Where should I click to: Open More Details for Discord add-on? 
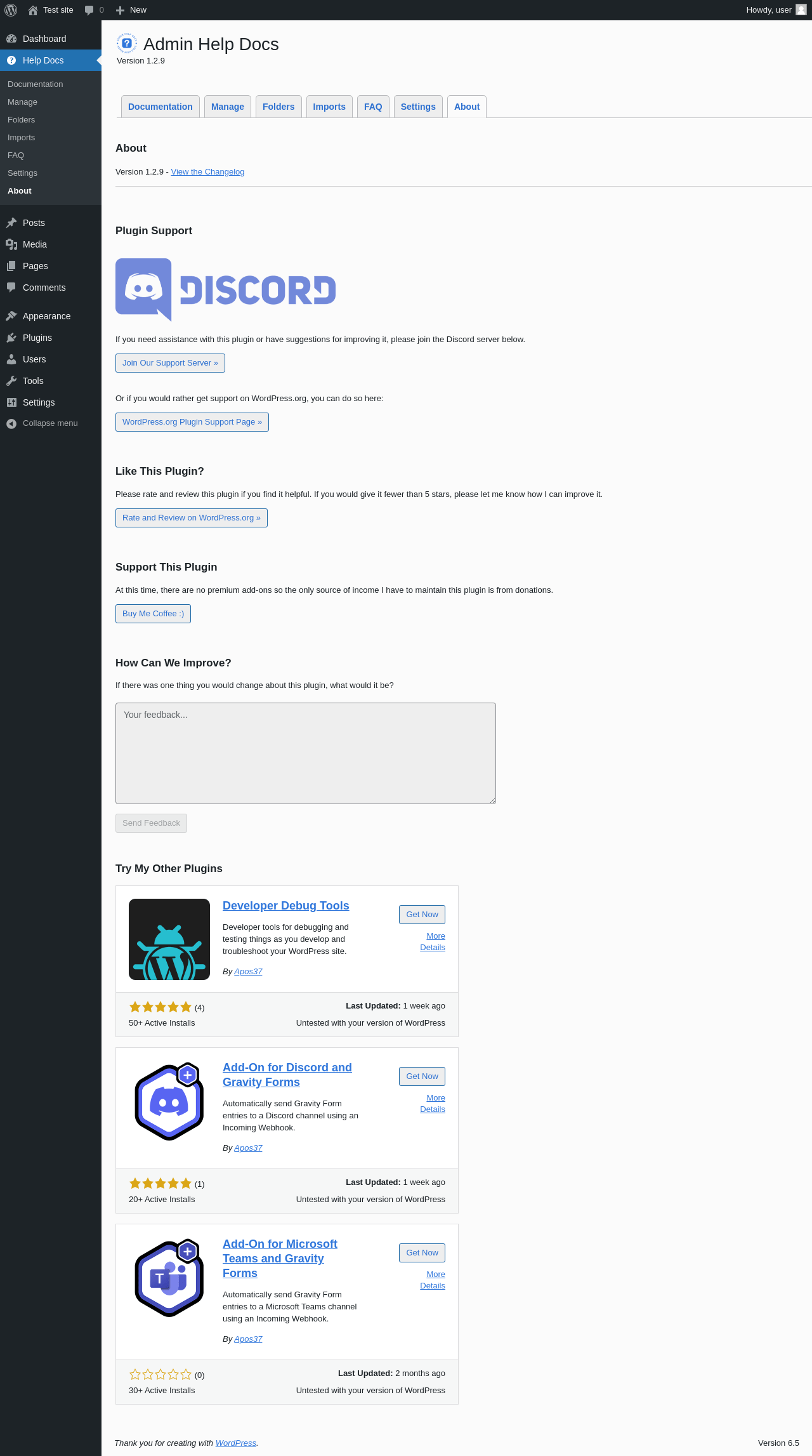click(x=433, y=1104)
